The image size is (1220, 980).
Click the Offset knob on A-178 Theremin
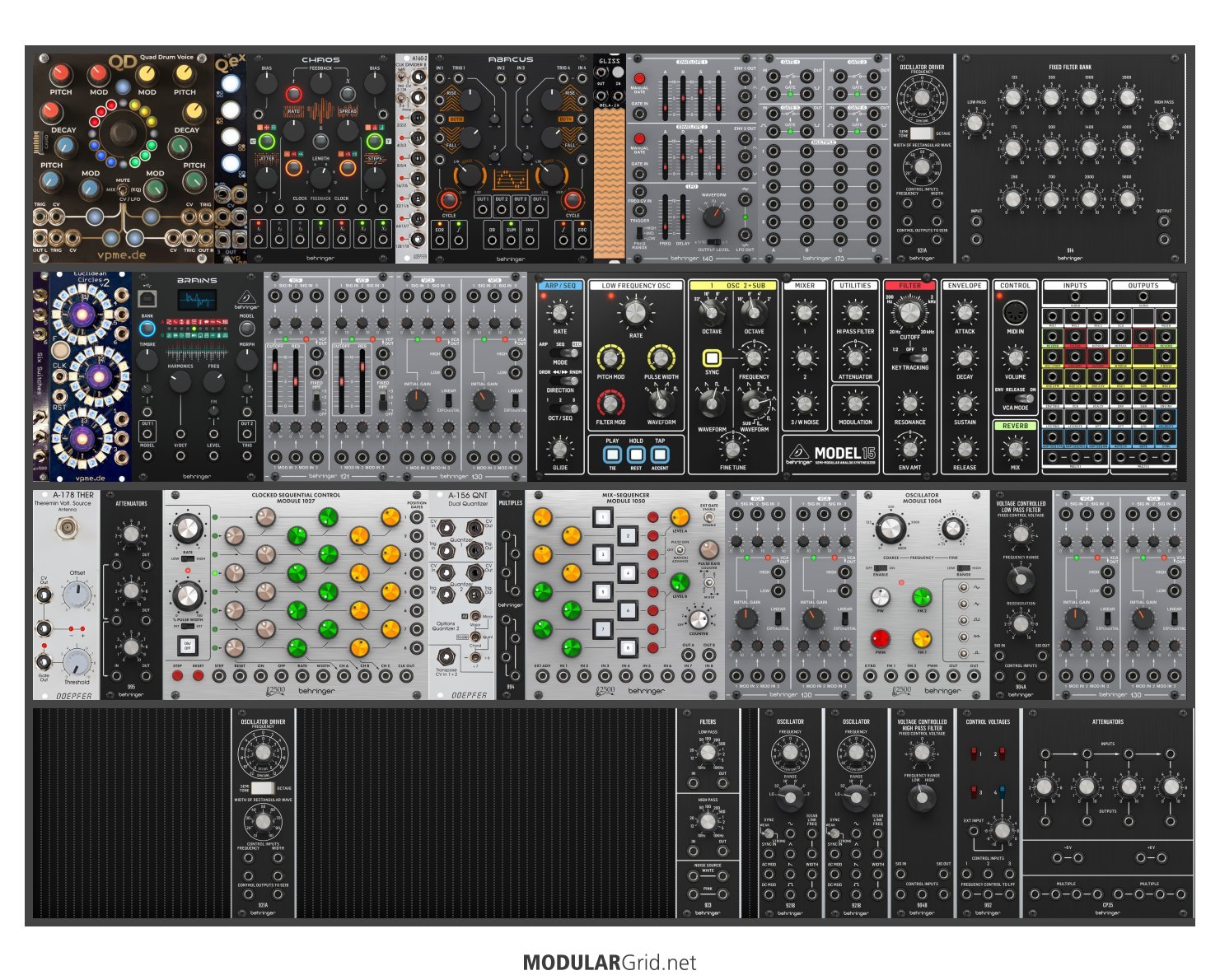77,595
